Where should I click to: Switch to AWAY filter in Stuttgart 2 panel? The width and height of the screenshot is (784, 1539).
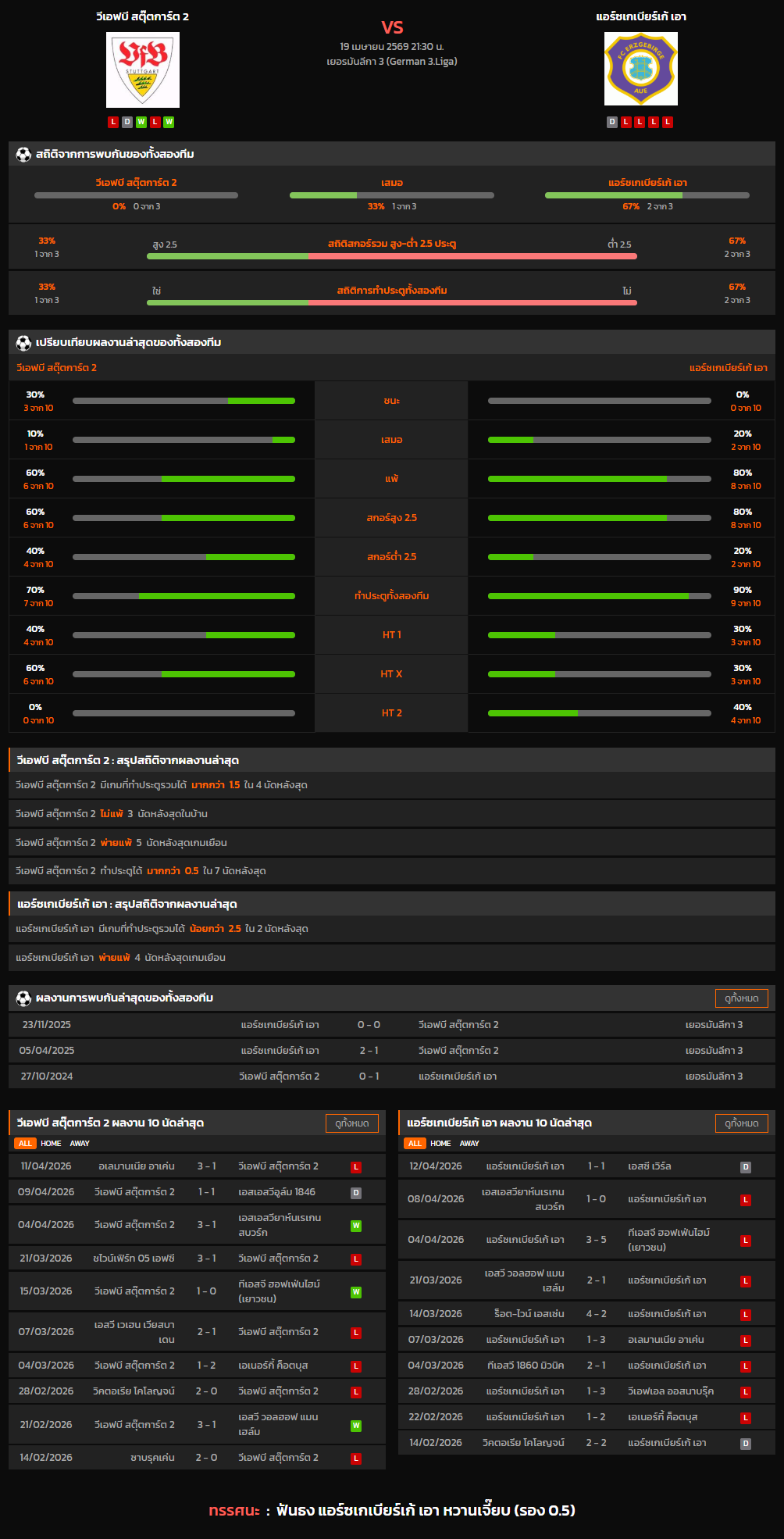point(80,1144)
